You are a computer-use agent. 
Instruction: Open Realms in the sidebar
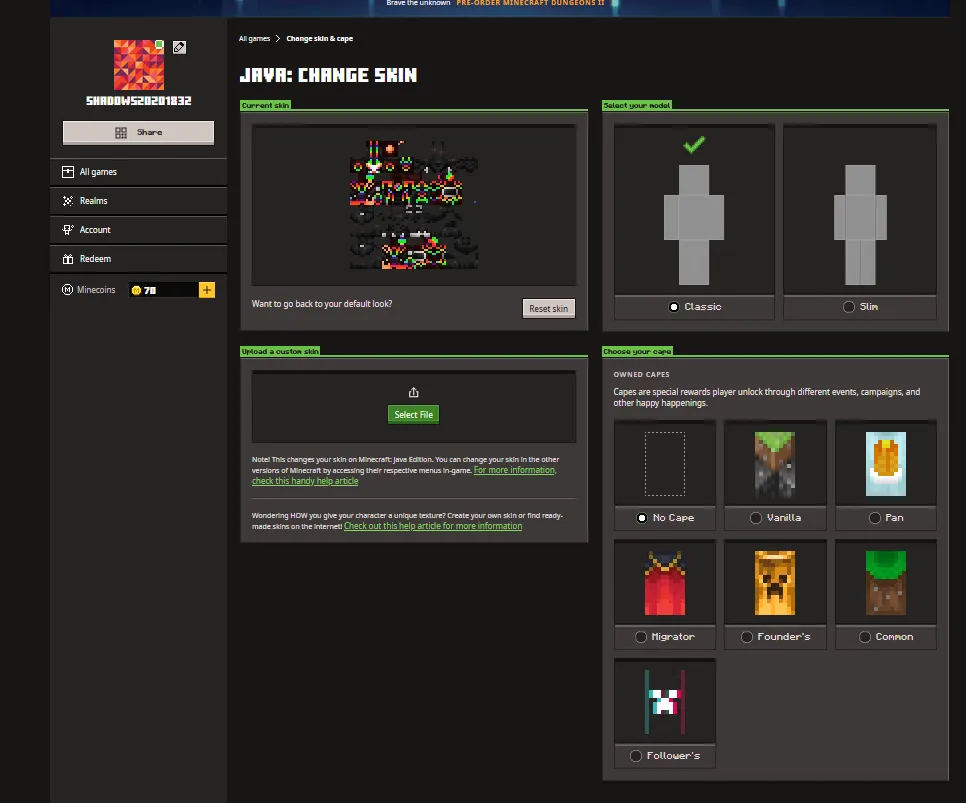point(139,201)
